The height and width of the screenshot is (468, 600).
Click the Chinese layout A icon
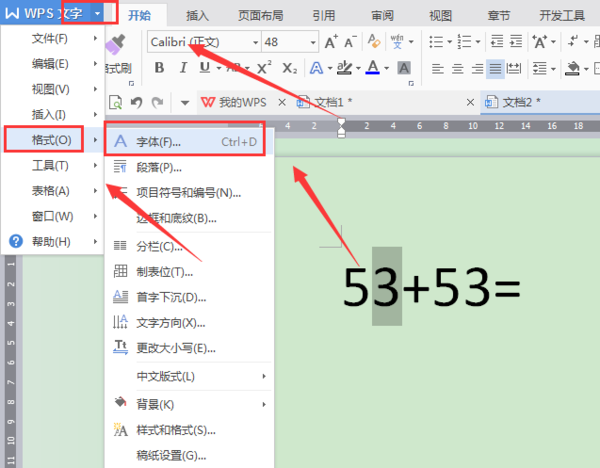point(540,41)
